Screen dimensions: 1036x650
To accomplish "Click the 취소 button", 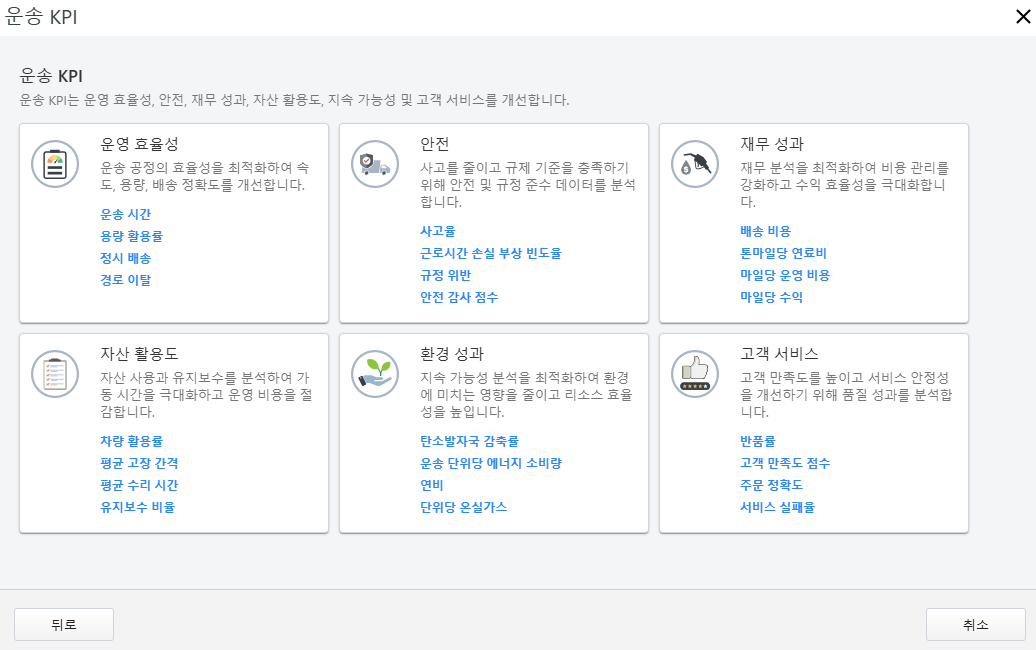I will [975, 624].
